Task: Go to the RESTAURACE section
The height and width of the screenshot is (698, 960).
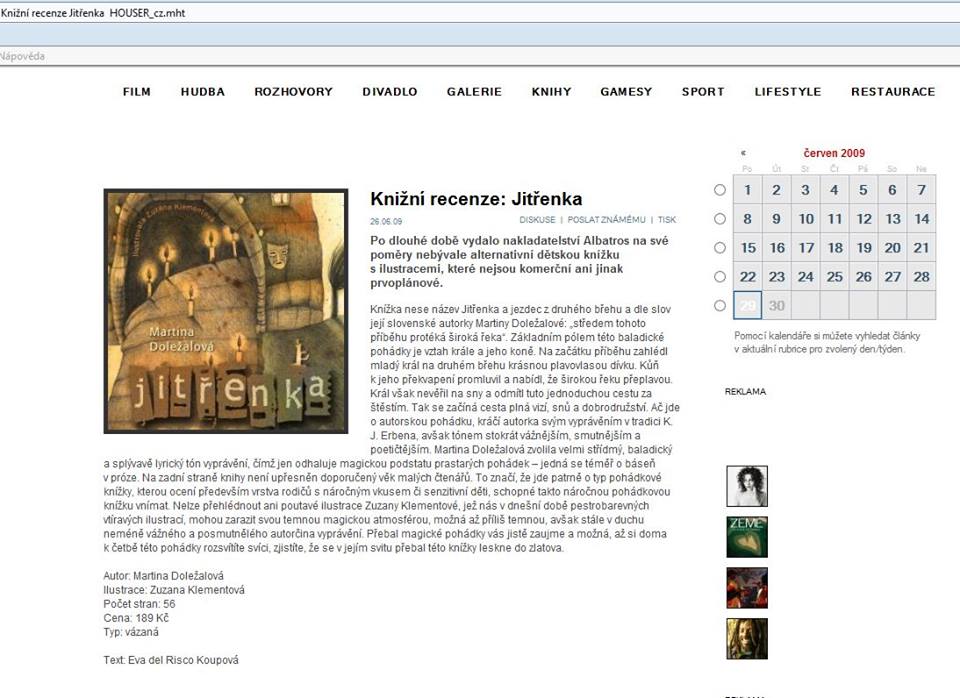Action: click(893, 92)
